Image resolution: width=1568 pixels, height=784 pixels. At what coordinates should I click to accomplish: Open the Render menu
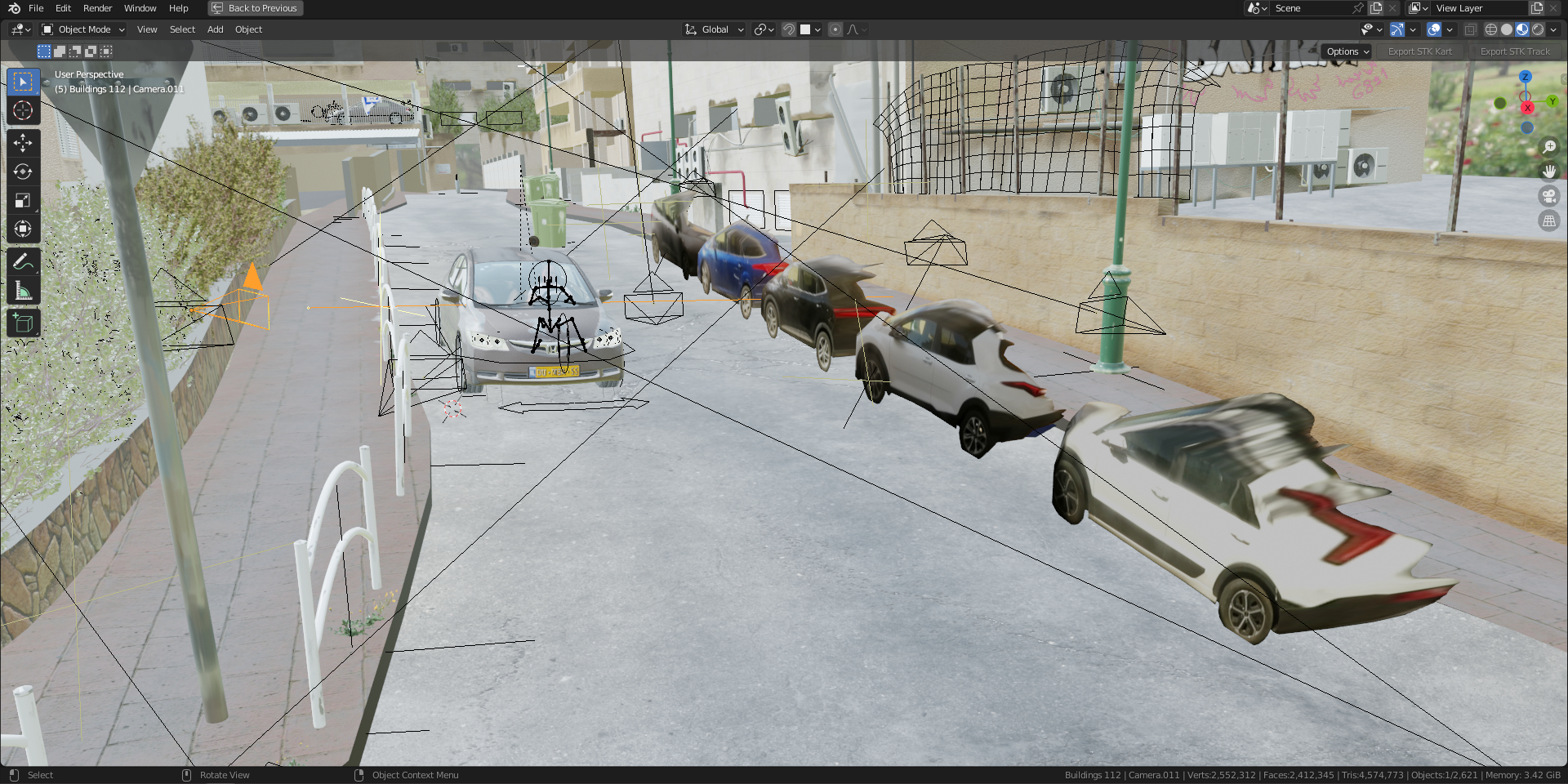97,8
